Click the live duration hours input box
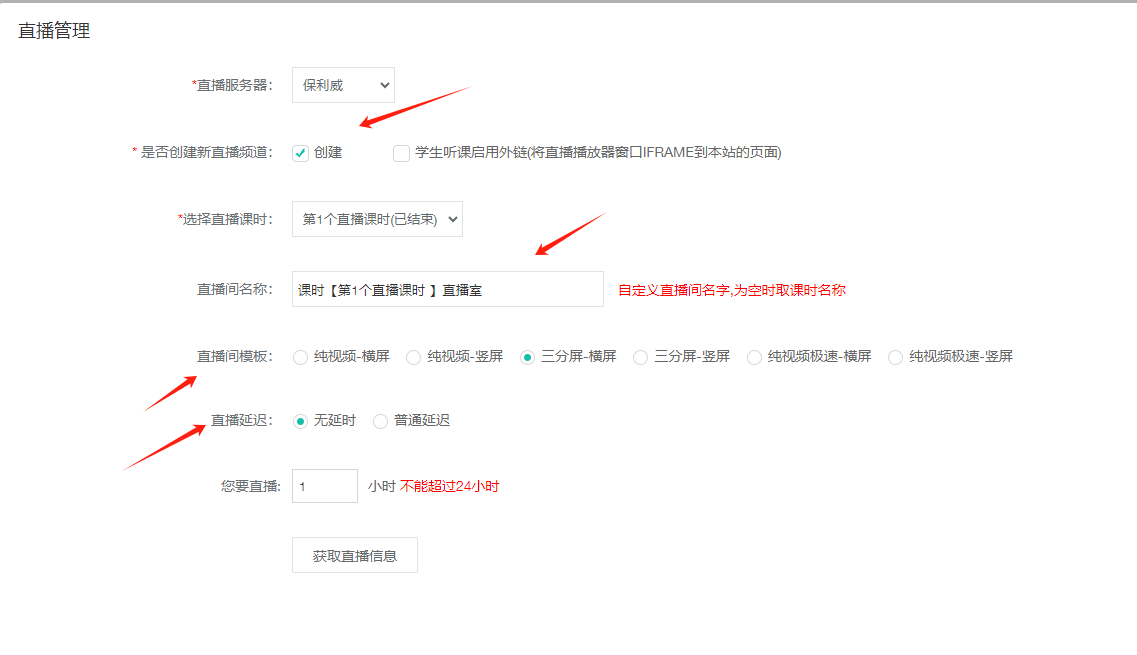The width and height of the screenshot is (1137, 655). [324, 486]
